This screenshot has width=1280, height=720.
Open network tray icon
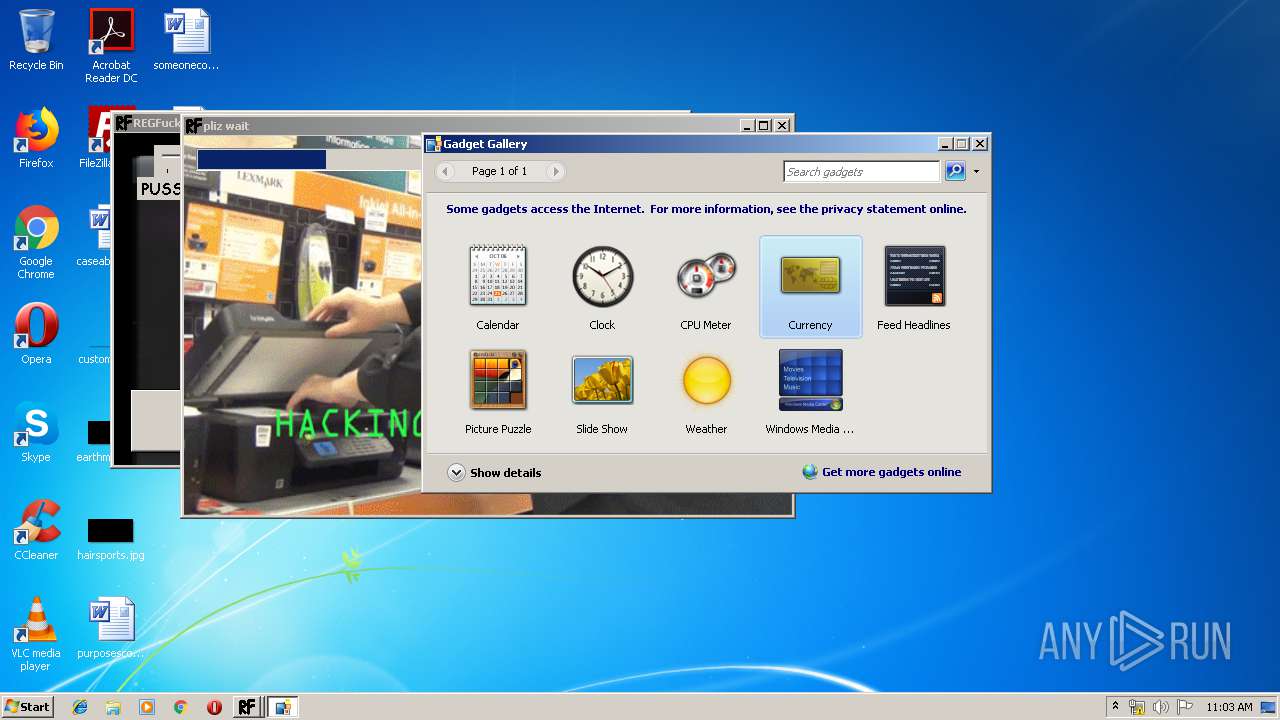click(1137, 707)
